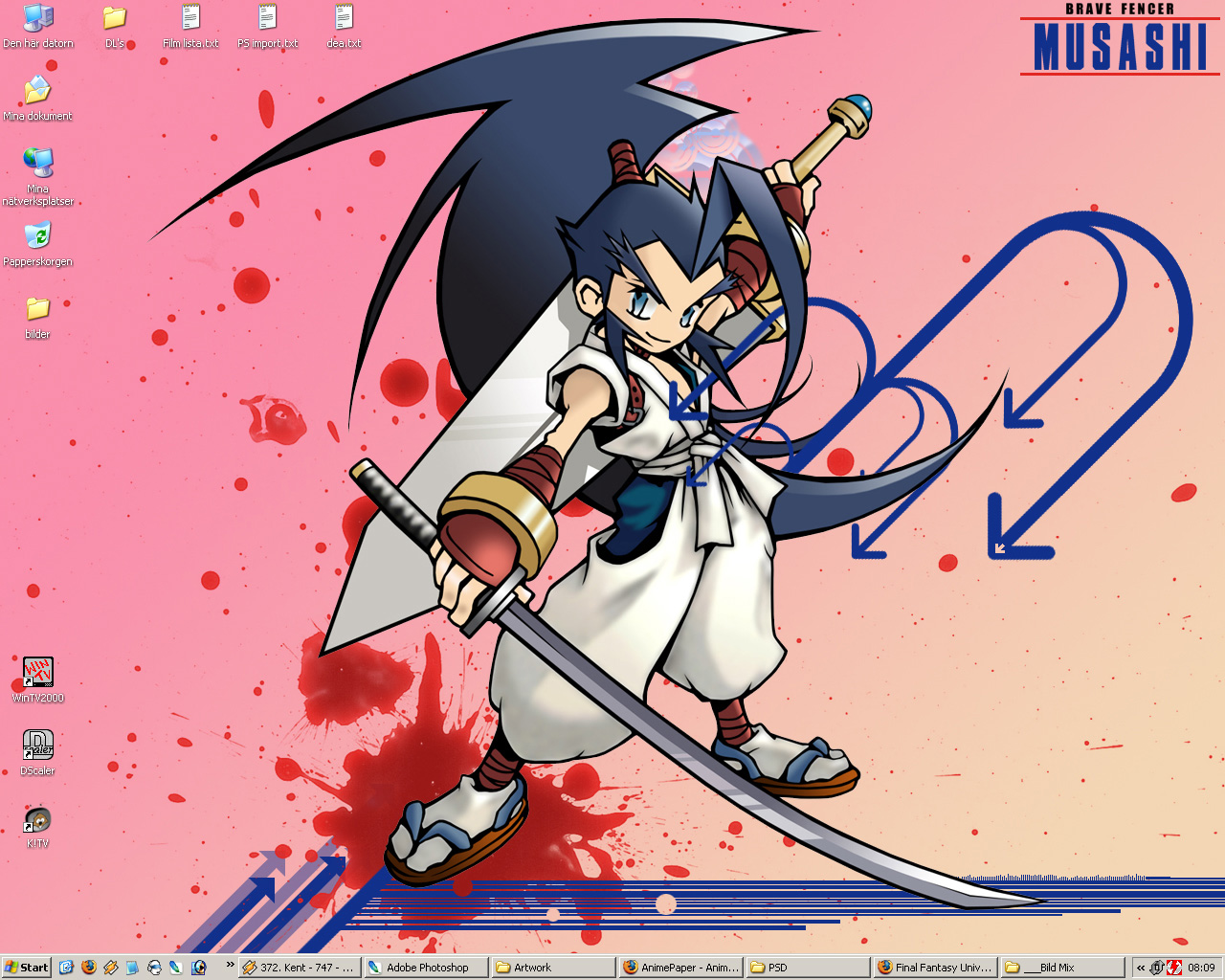Switch to '___Bild Mix' folder taskbar button
Image resolution: width=1225 pixels, height=980 pixels.
(x=1062, y=968)
